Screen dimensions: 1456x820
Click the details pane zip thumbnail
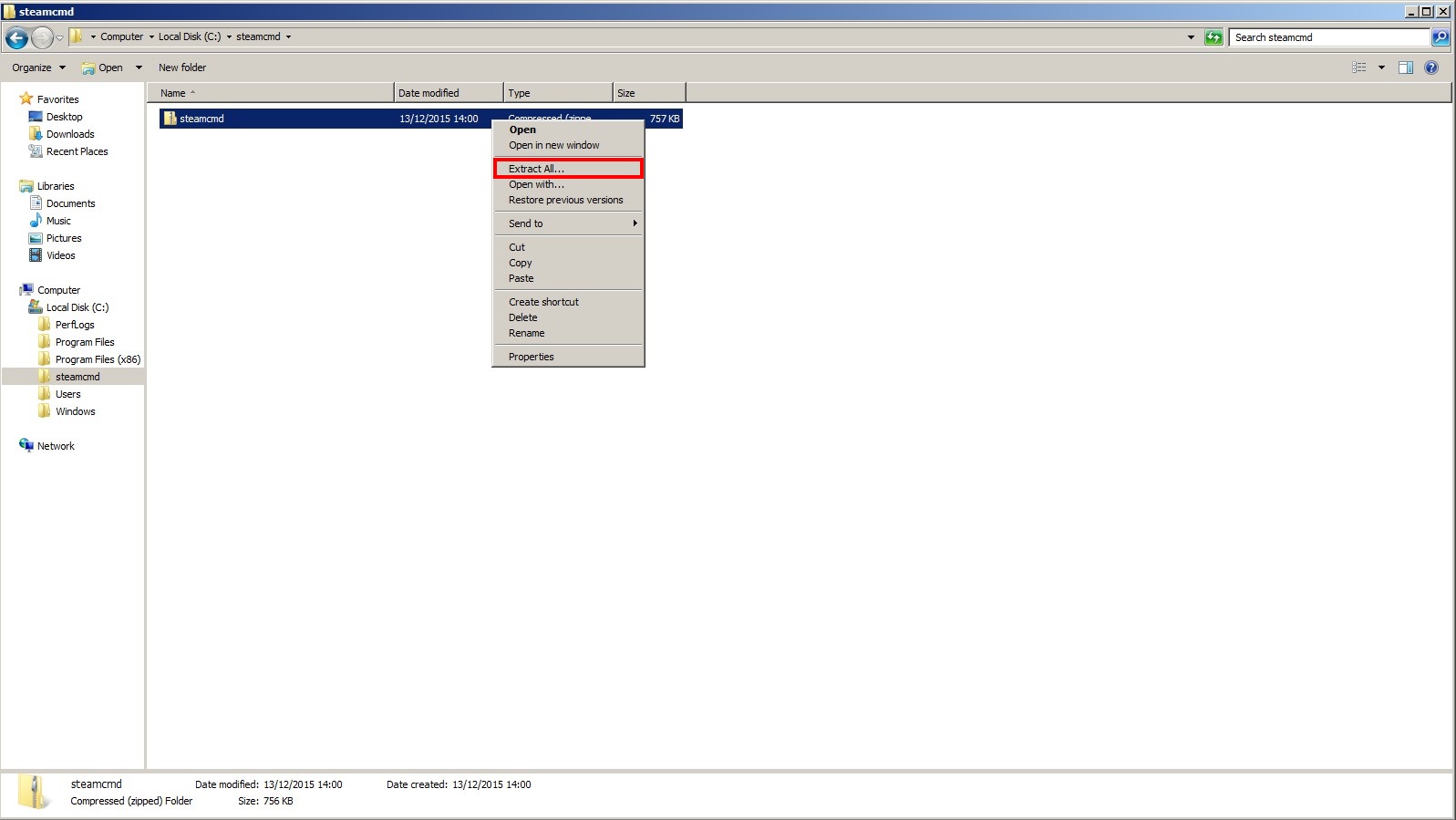coord(35,792)
